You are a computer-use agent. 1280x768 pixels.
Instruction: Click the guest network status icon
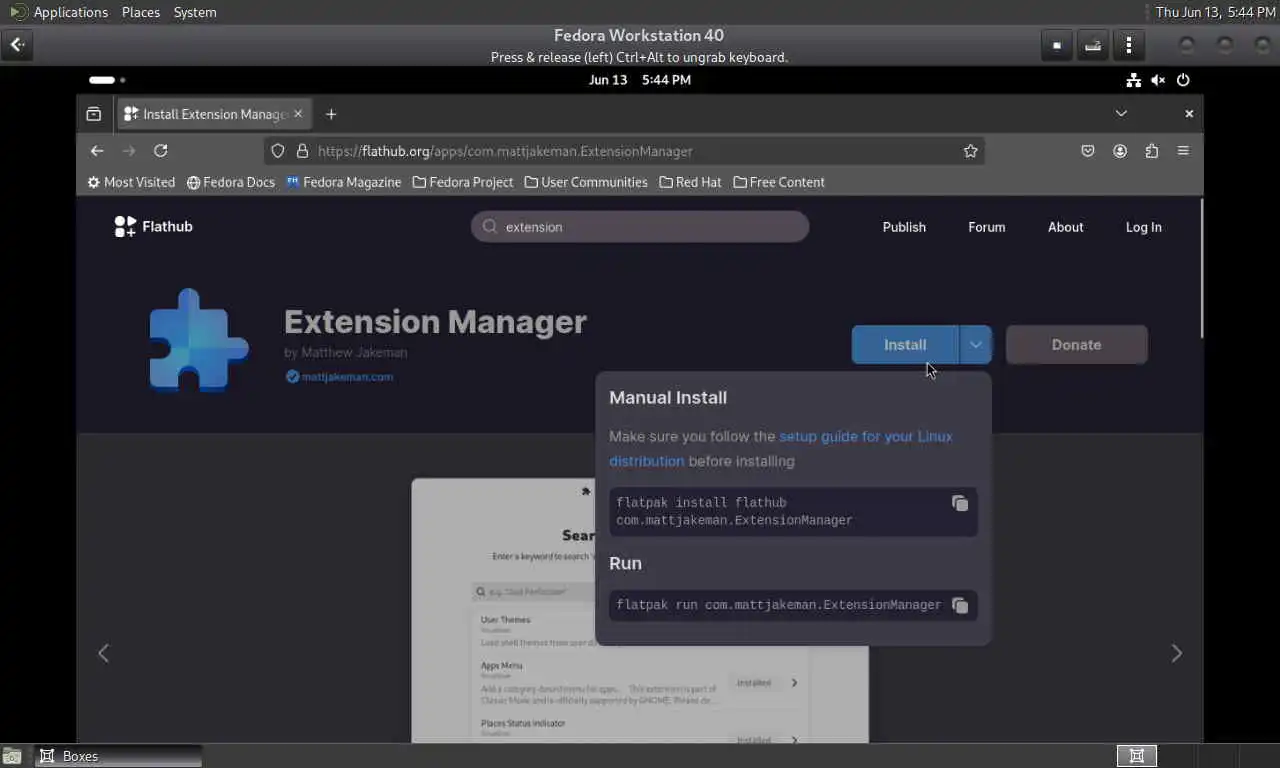1133,80
